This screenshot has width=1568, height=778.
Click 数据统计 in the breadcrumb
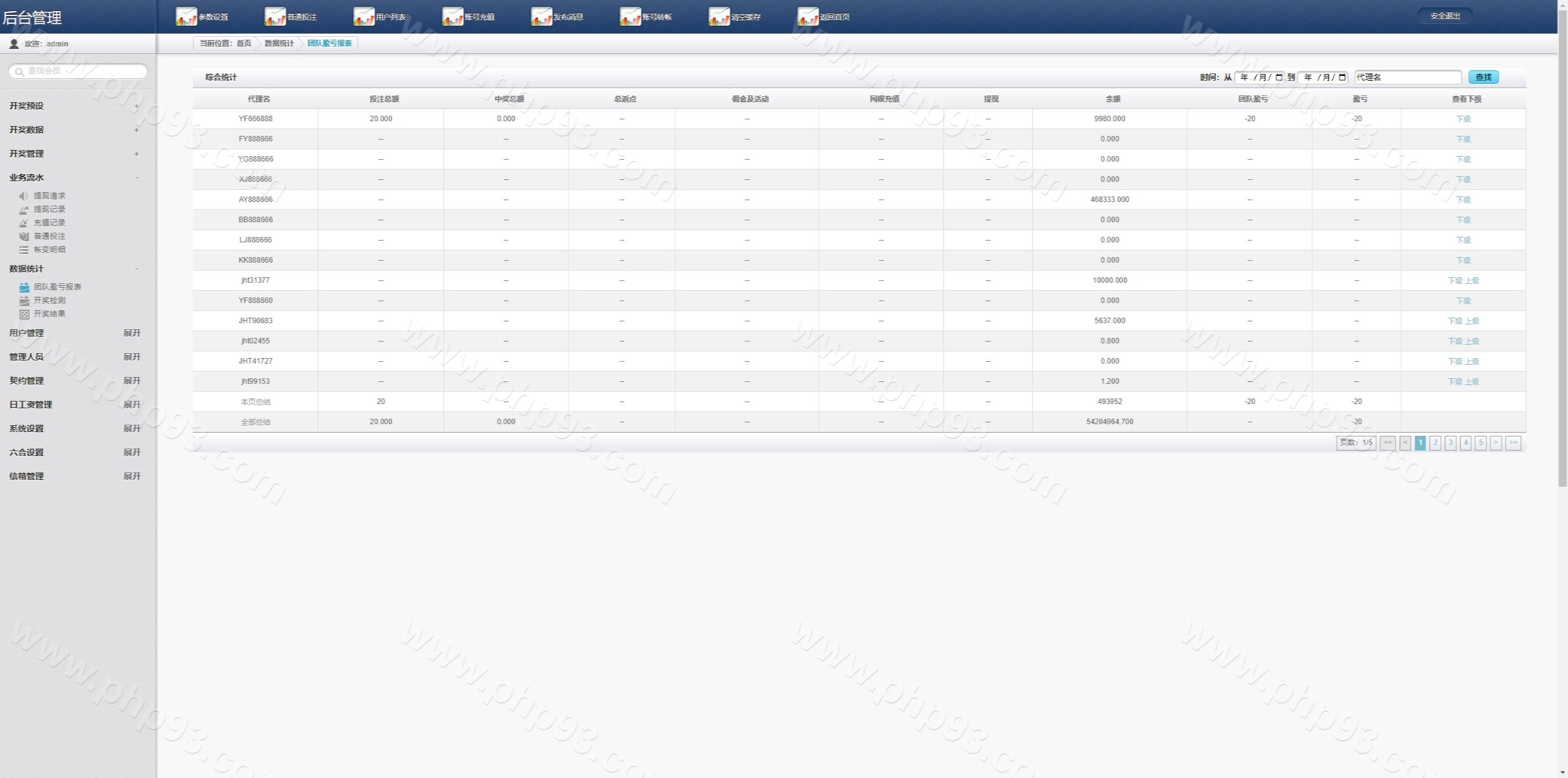click(x=279, y=43)
